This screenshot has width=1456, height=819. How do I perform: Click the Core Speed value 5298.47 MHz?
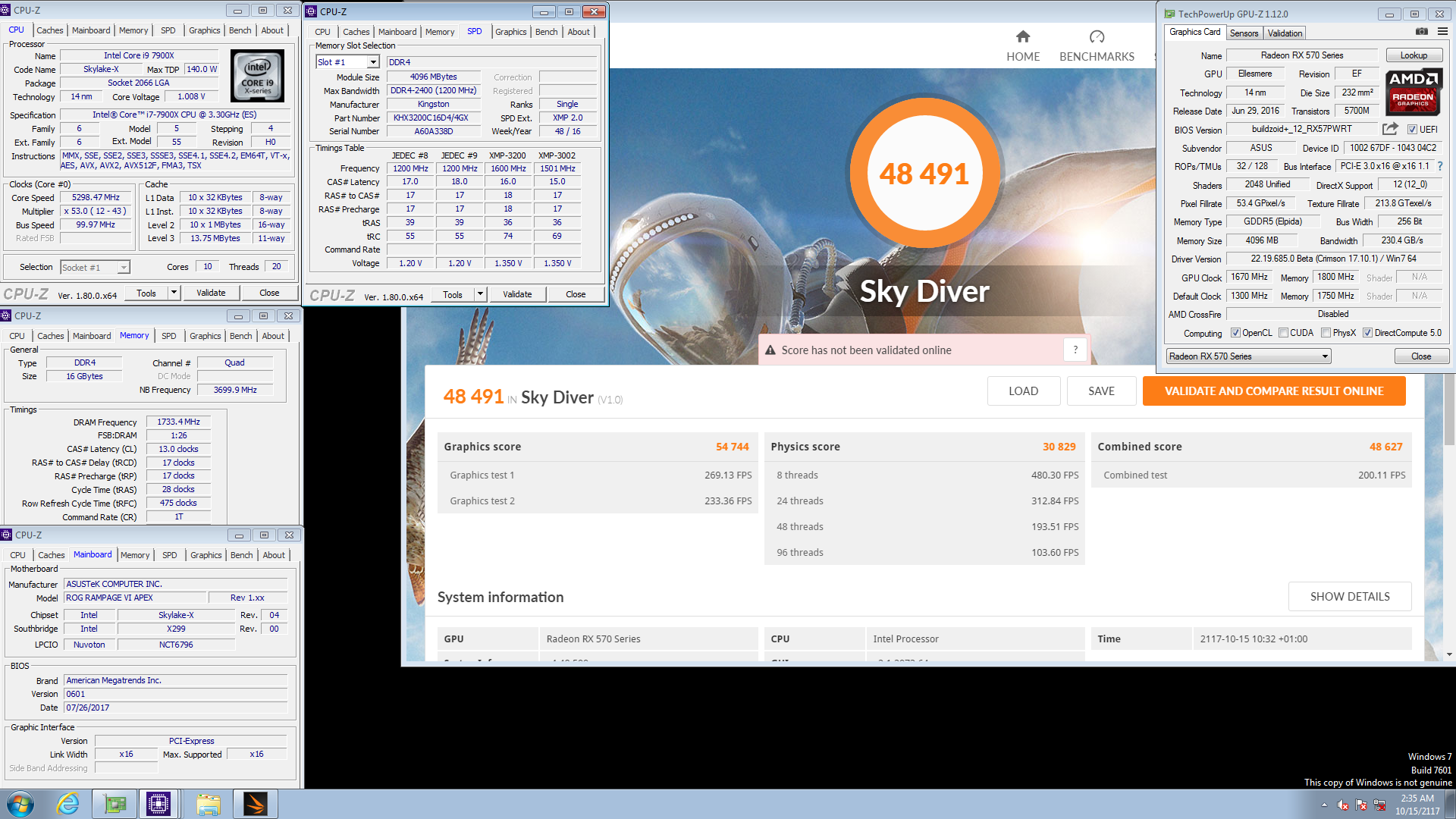click(x=96, y=197)
